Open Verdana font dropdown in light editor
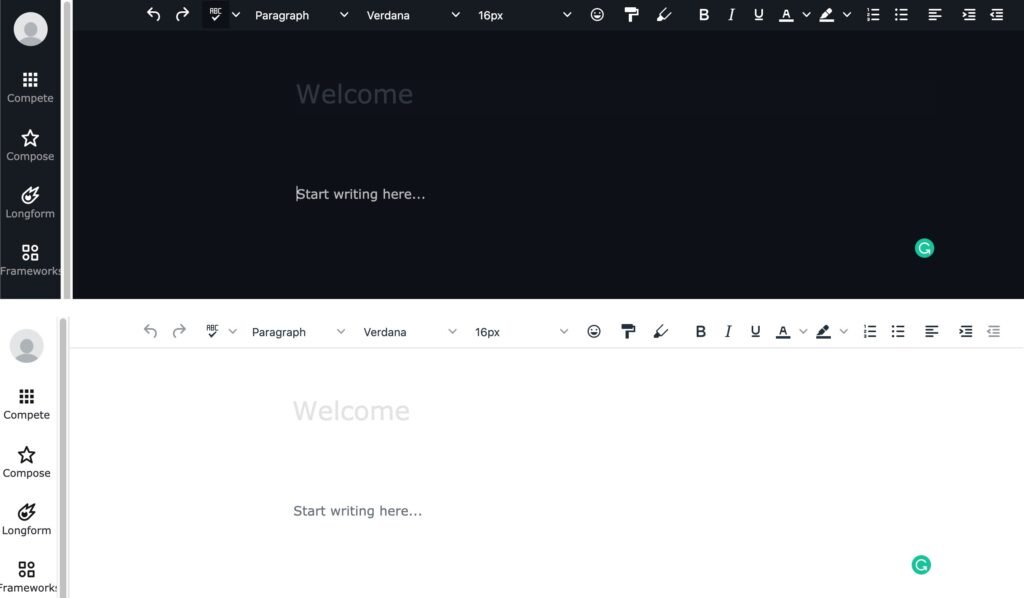This screenshot has width=1024, height=598. (409, 332)
